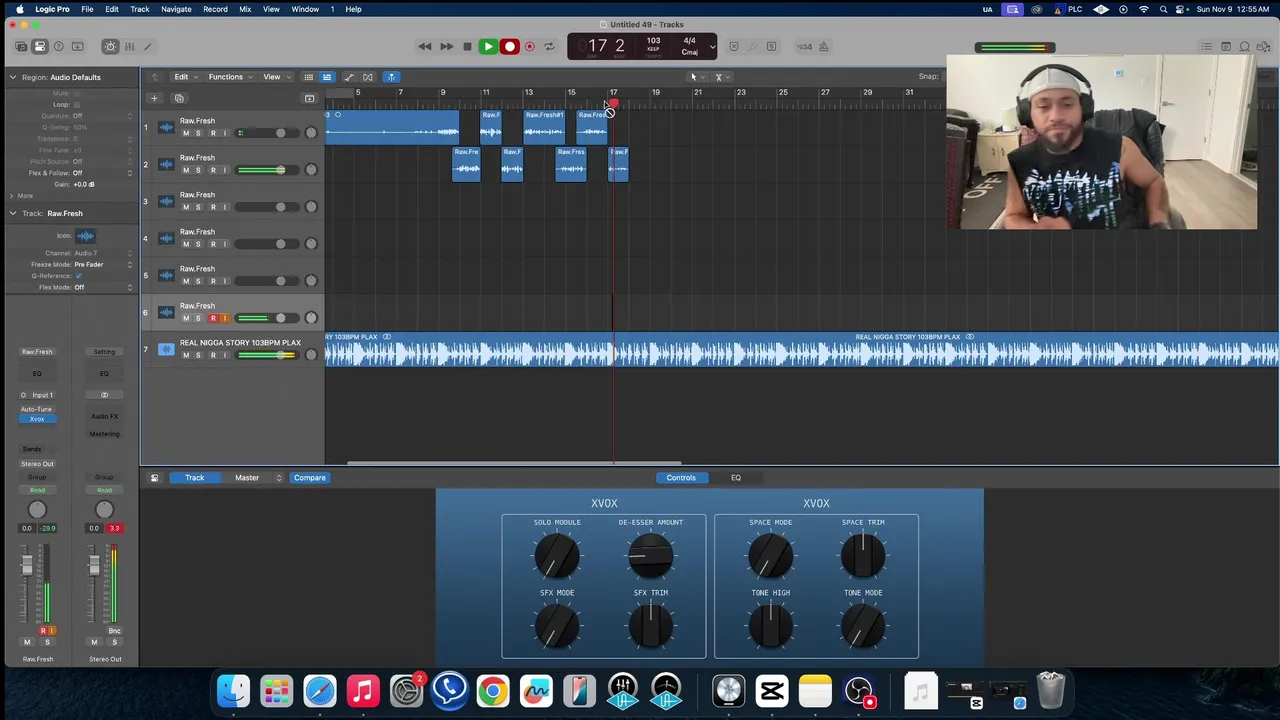Click the Raw.Fresh channel volume fader
Image resolution: width=1280 pixels, height=720 pixels.
click(27, 566)
